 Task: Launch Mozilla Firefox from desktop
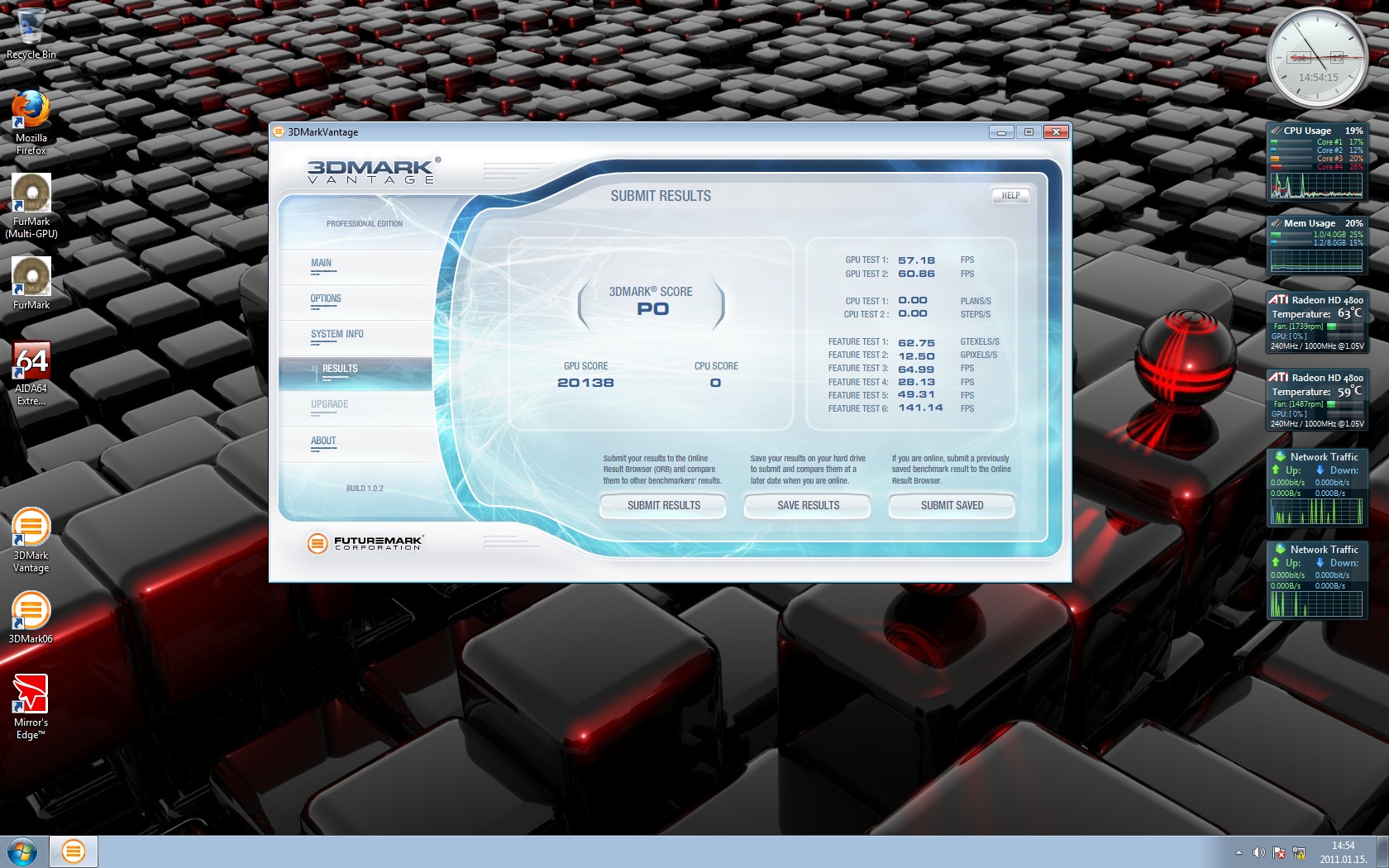31,122
